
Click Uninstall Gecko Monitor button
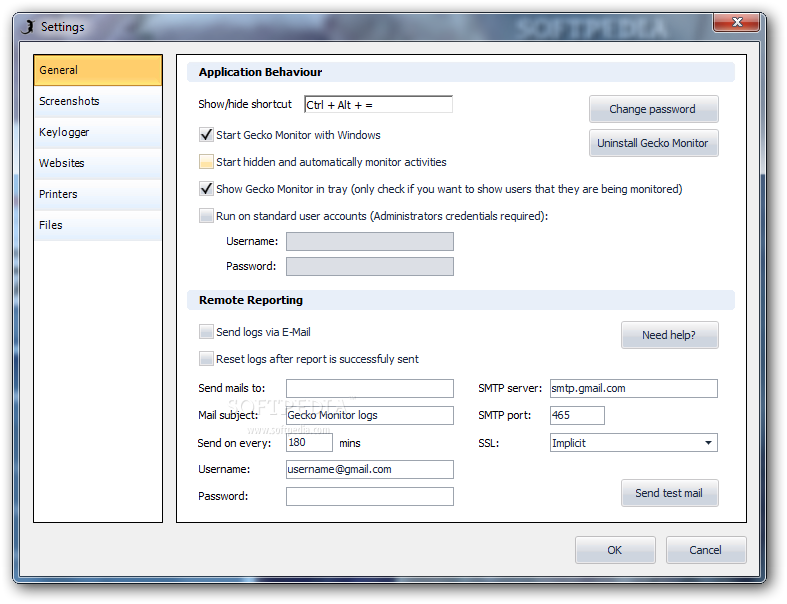(x=653, y=143)
